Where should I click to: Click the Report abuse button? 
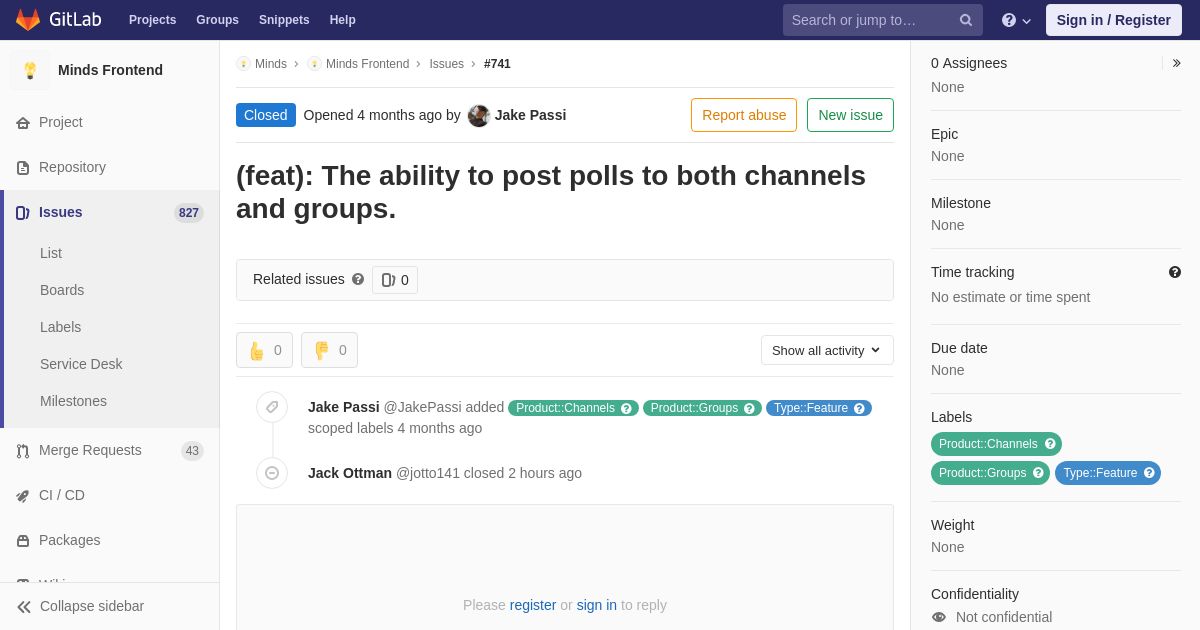click(744, 115)
